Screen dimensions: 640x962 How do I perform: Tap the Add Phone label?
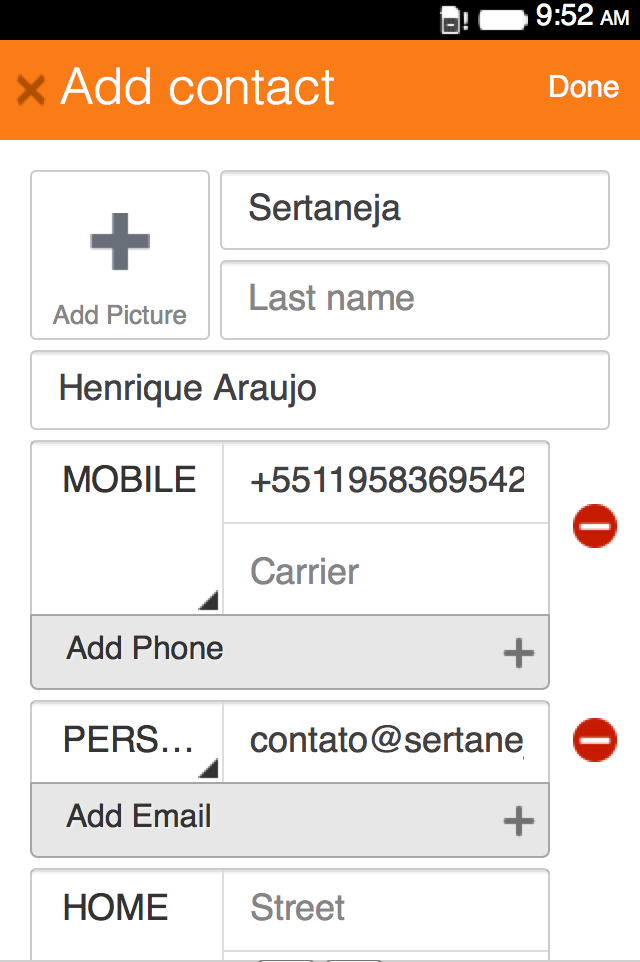(x=146, y=649)
